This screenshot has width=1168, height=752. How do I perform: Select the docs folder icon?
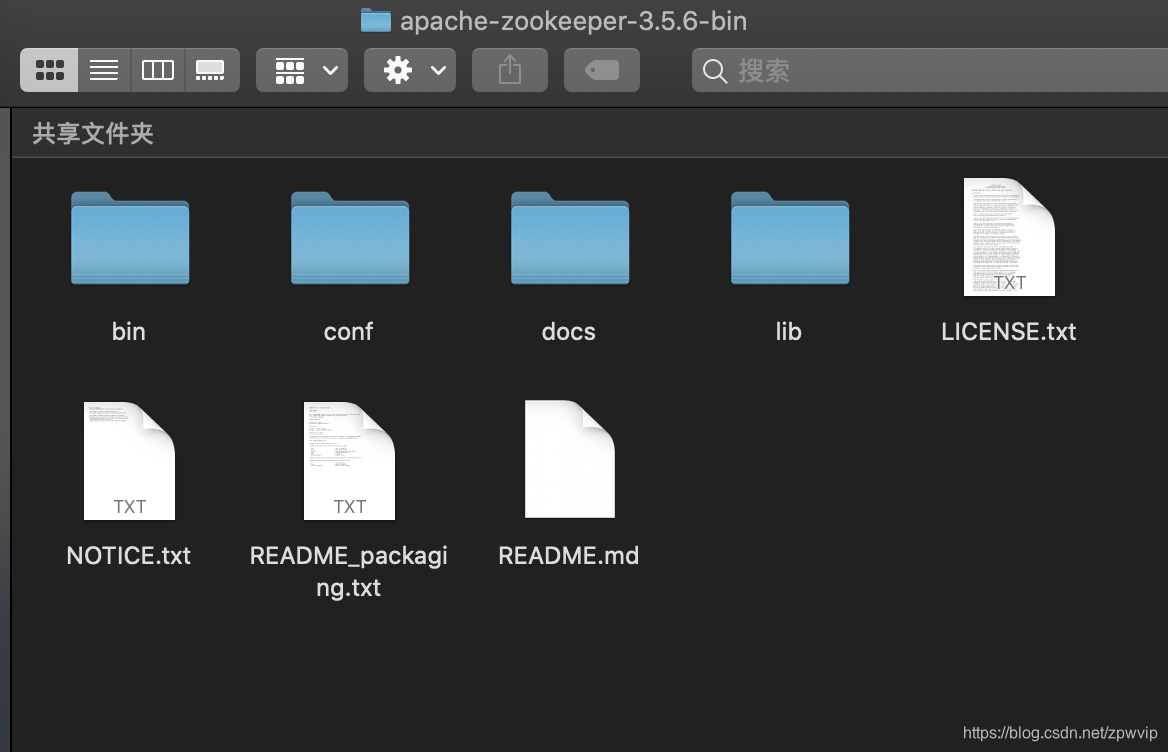point(570,238)
